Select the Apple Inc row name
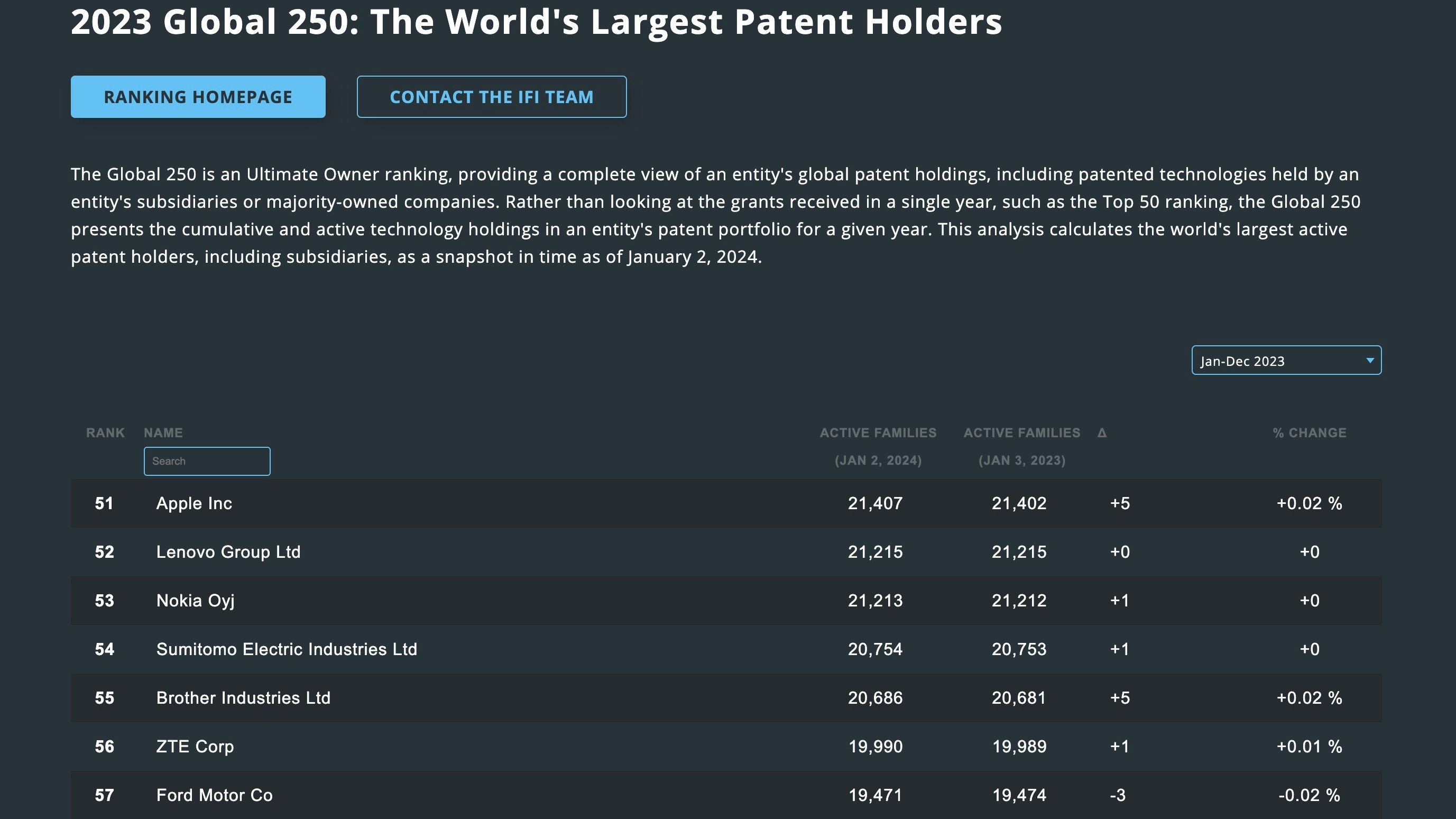The width and height of the screenshot is (1456, 819). pos(194,503)
